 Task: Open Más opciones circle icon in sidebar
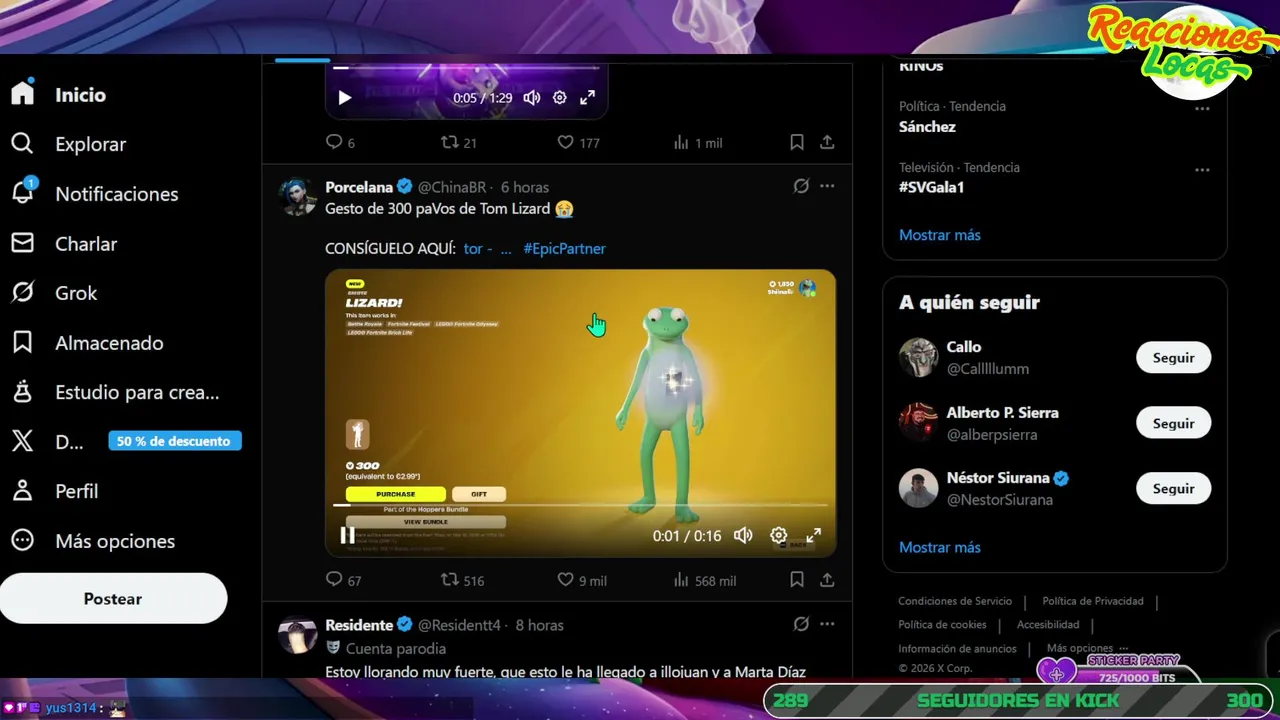[22, 541]
